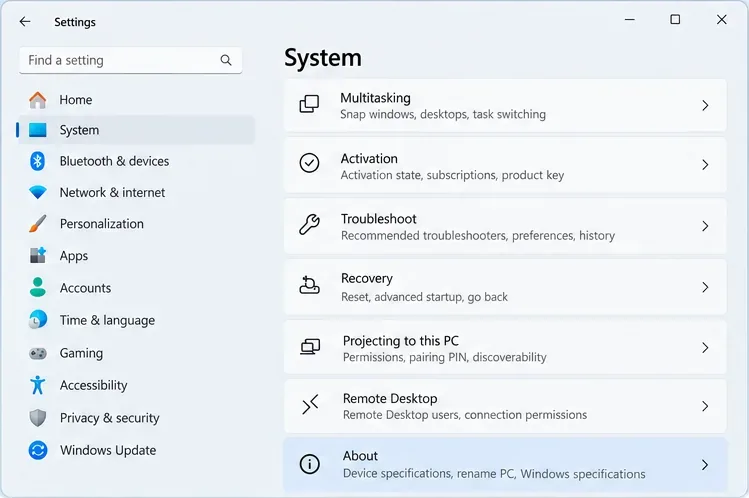Screen dimensions: 749x498
Task: Click the back arrow icon
Action: click(x=25, y=21)
